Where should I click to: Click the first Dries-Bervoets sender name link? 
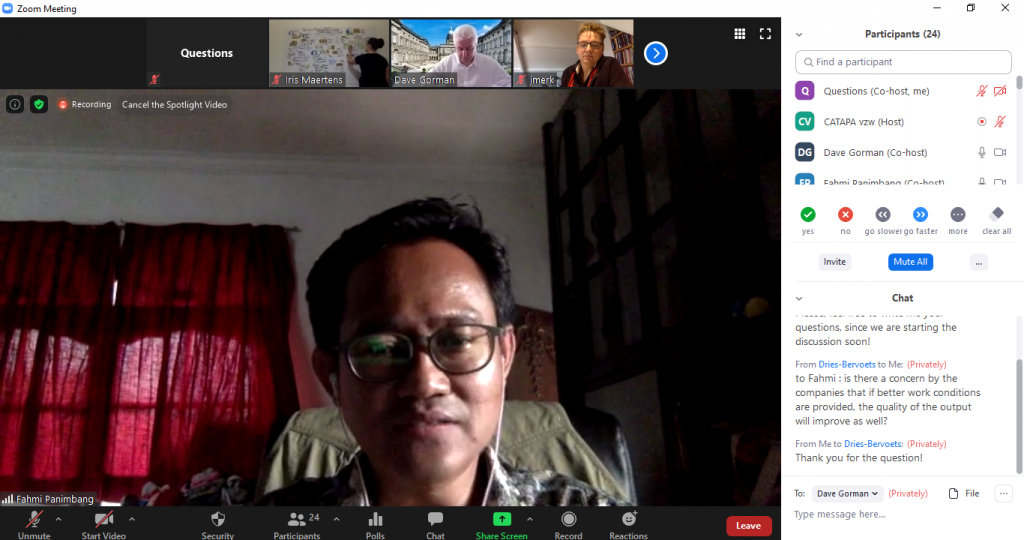coord(847,364)
